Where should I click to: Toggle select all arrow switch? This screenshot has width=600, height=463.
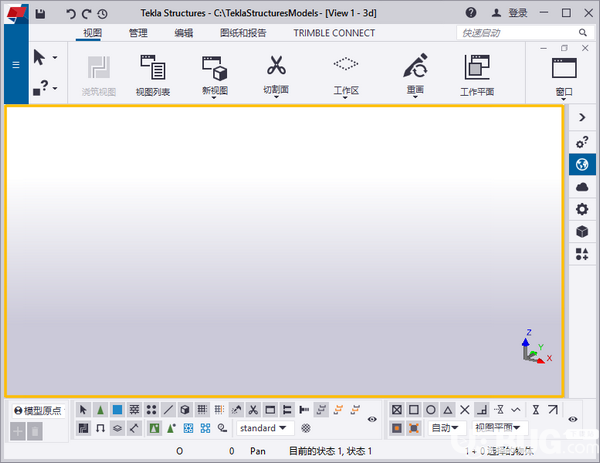point(83,410)
